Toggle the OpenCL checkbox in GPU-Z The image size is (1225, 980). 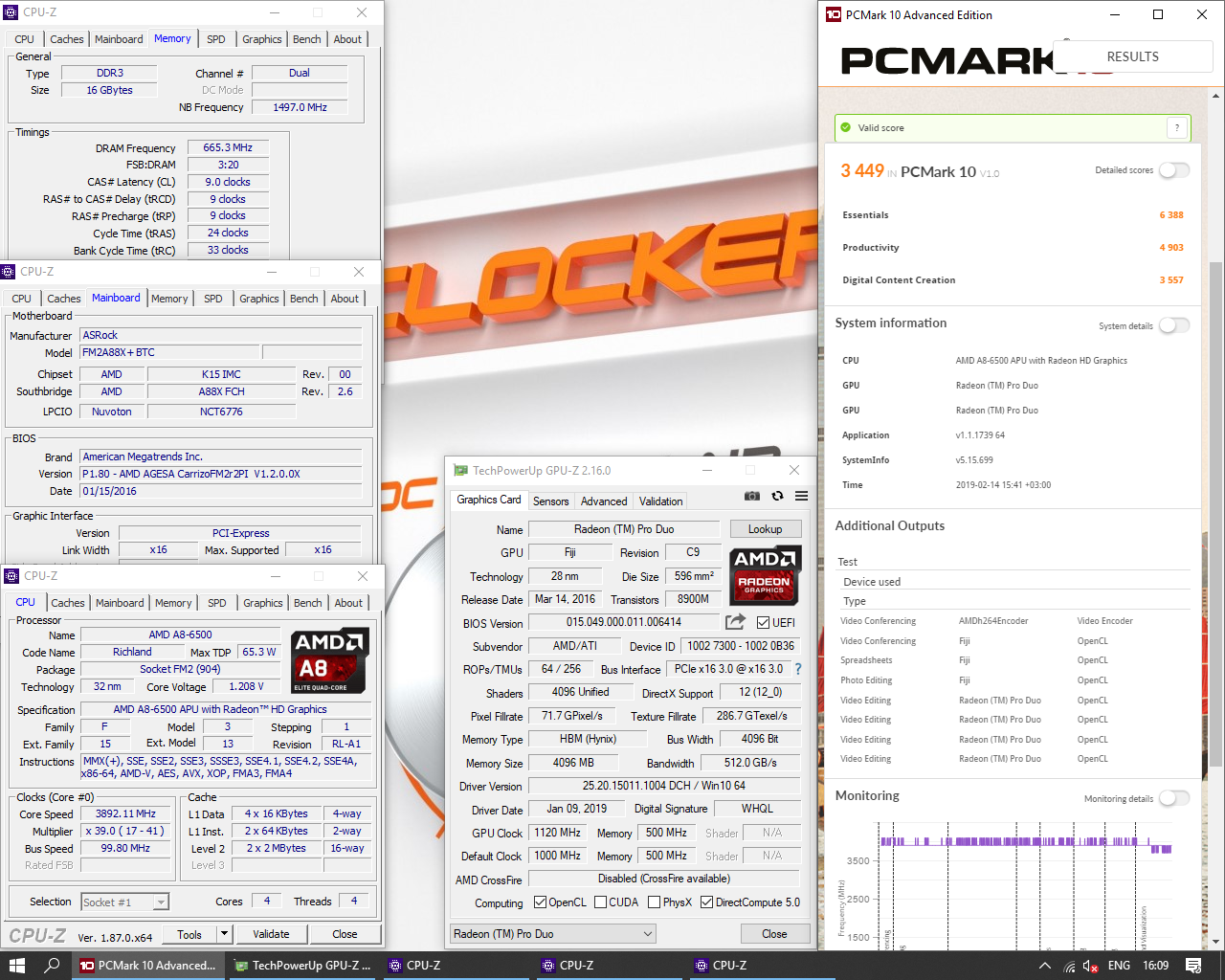(540, 902)
